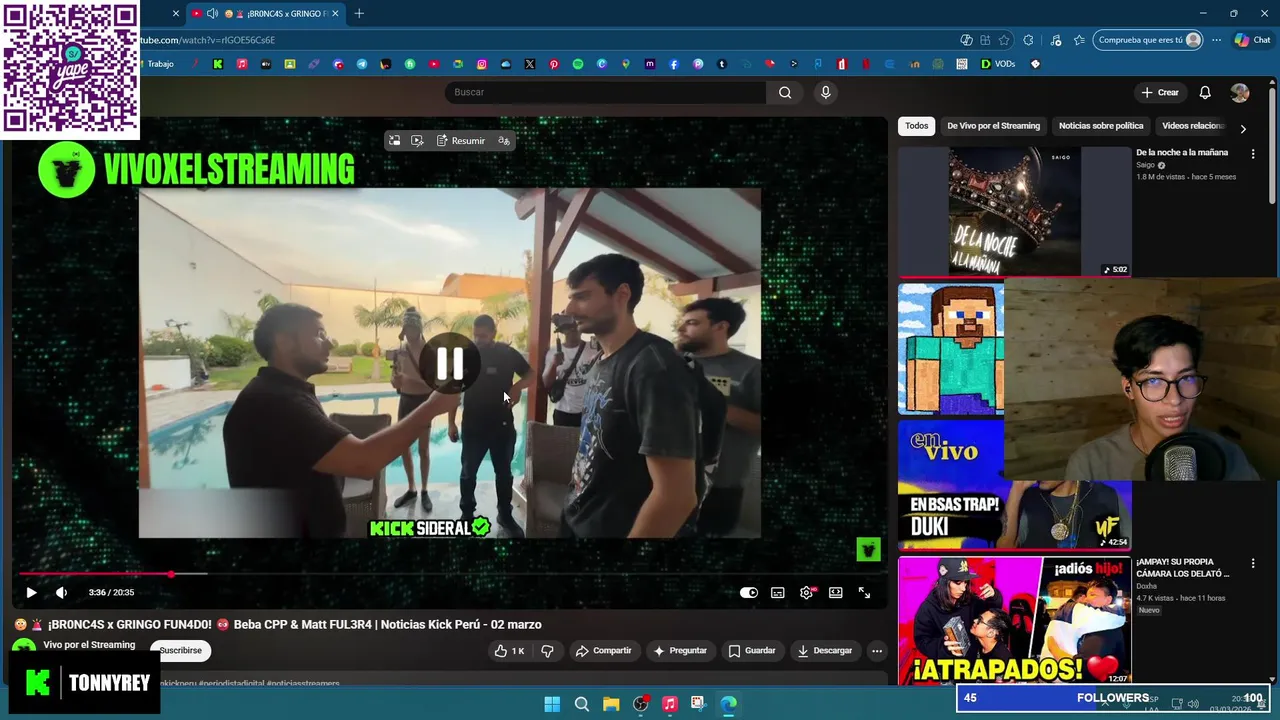Like the video with thumbs up
Image resolution: width=1280 pixels, height=720 pixels.
pos(509,651)
